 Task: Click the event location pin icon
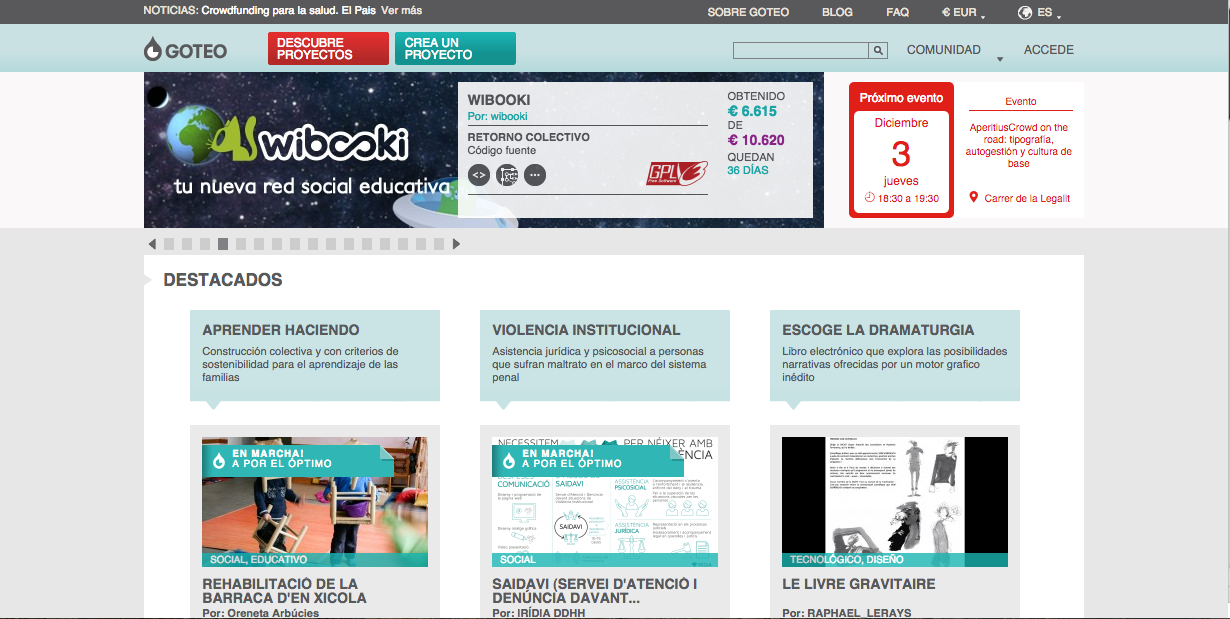[974, 198]
